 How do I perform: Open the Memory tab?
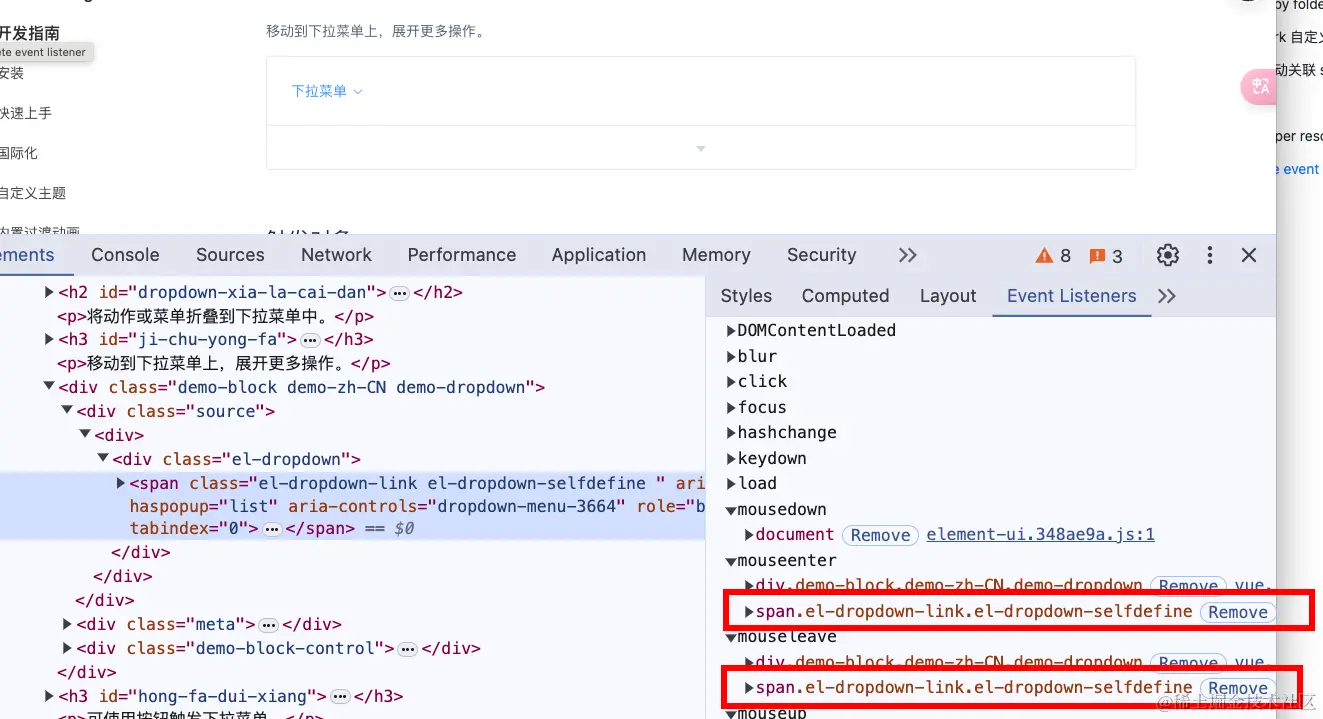716,255
